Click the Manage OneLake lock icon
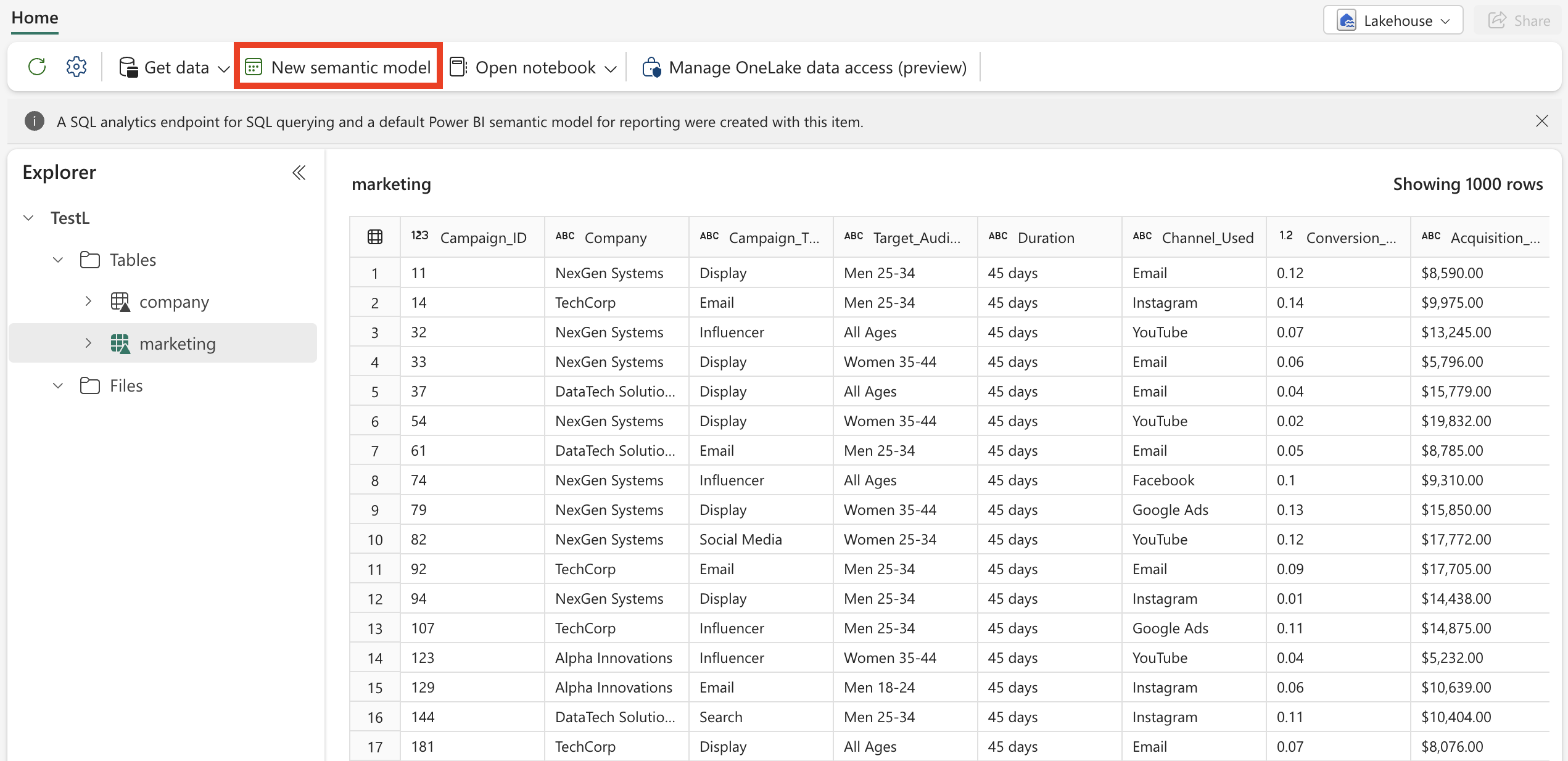This screenshot has height=761, width=1568. coord(651,67)
